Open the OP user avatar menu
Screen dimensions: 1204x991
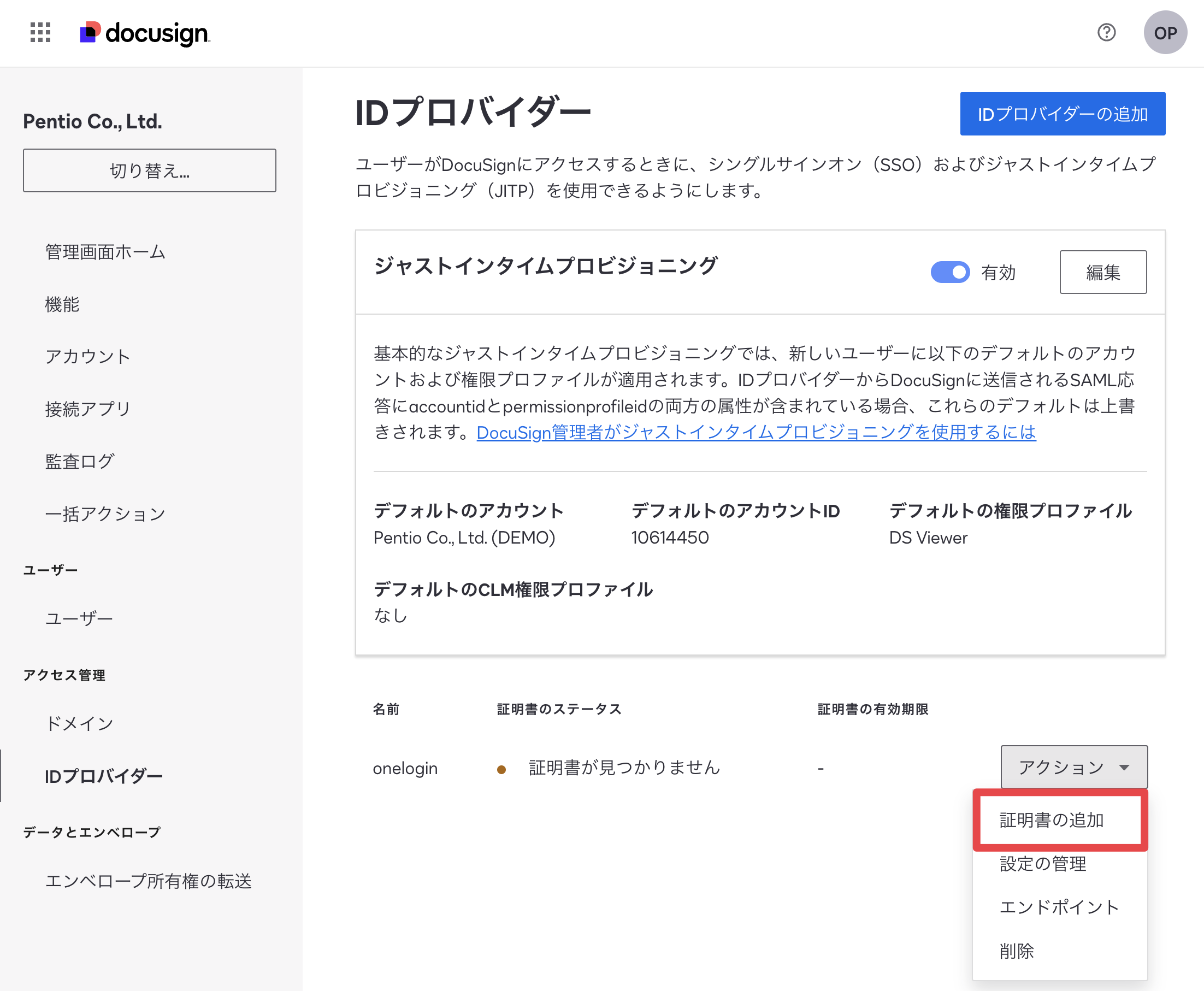[1165, 33]
